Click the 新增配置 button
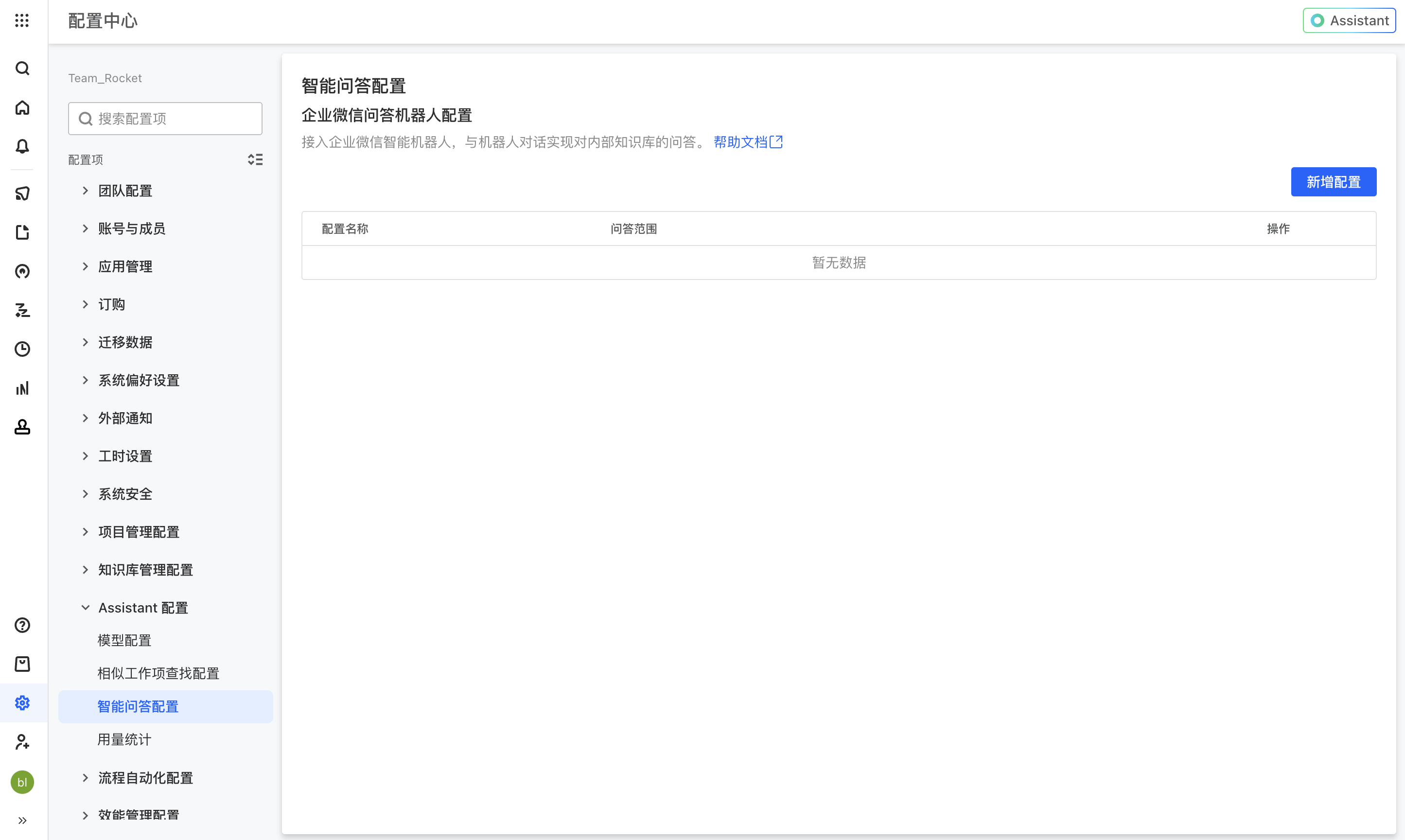Viewport: 1405px width, 840px height. tap(1334, 182)
